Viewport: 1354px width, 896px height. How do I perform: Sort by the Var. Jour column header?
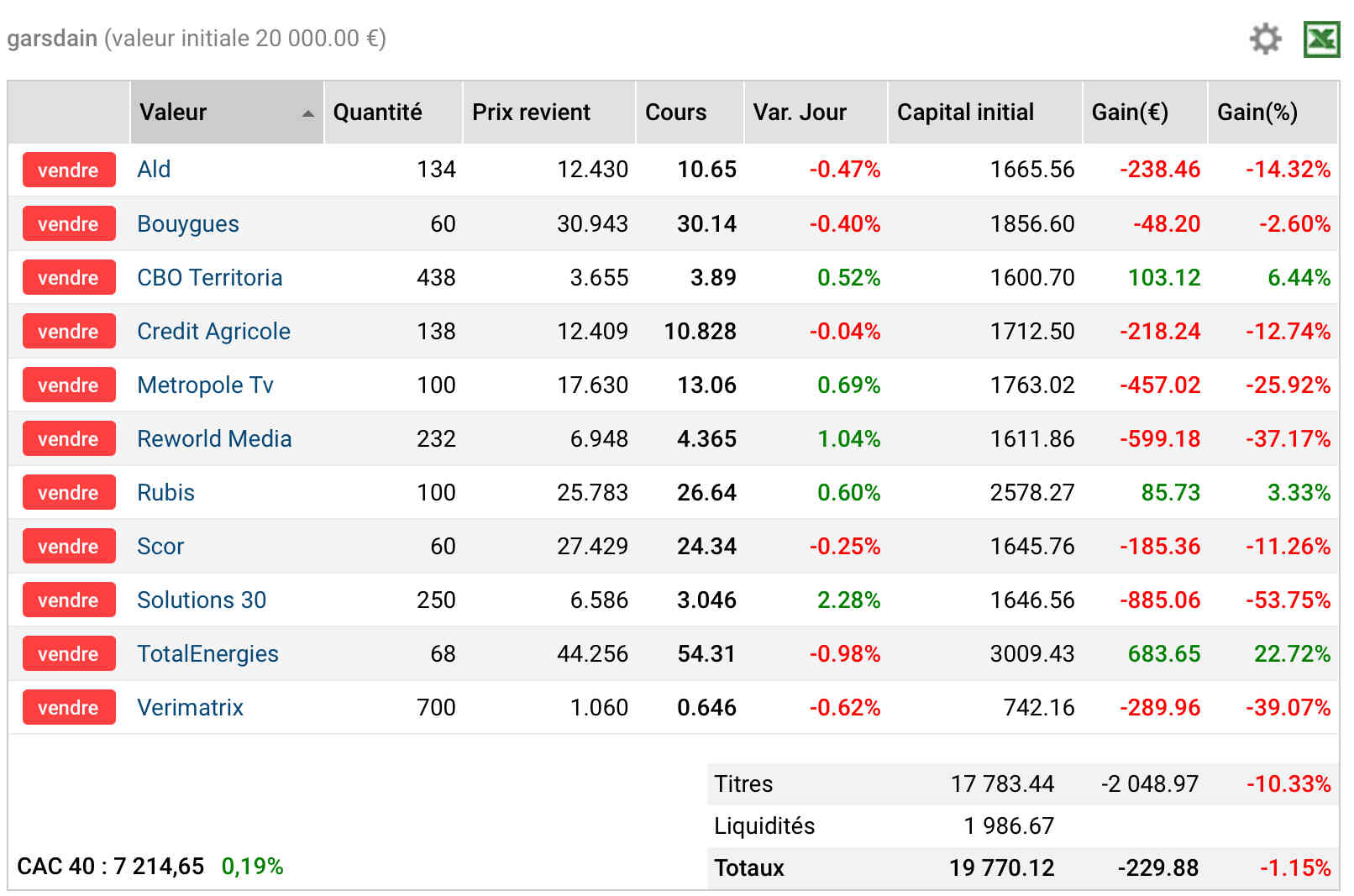[816, 113]
